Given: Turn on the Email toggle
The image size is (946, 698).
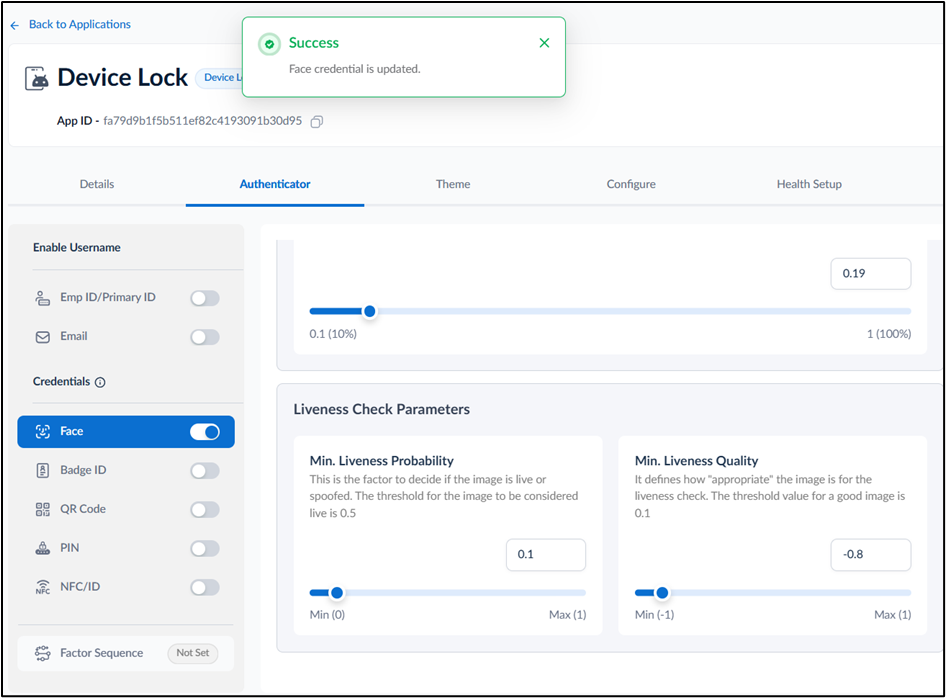Looking at the screenshot, I should click(x=205, y=337).
